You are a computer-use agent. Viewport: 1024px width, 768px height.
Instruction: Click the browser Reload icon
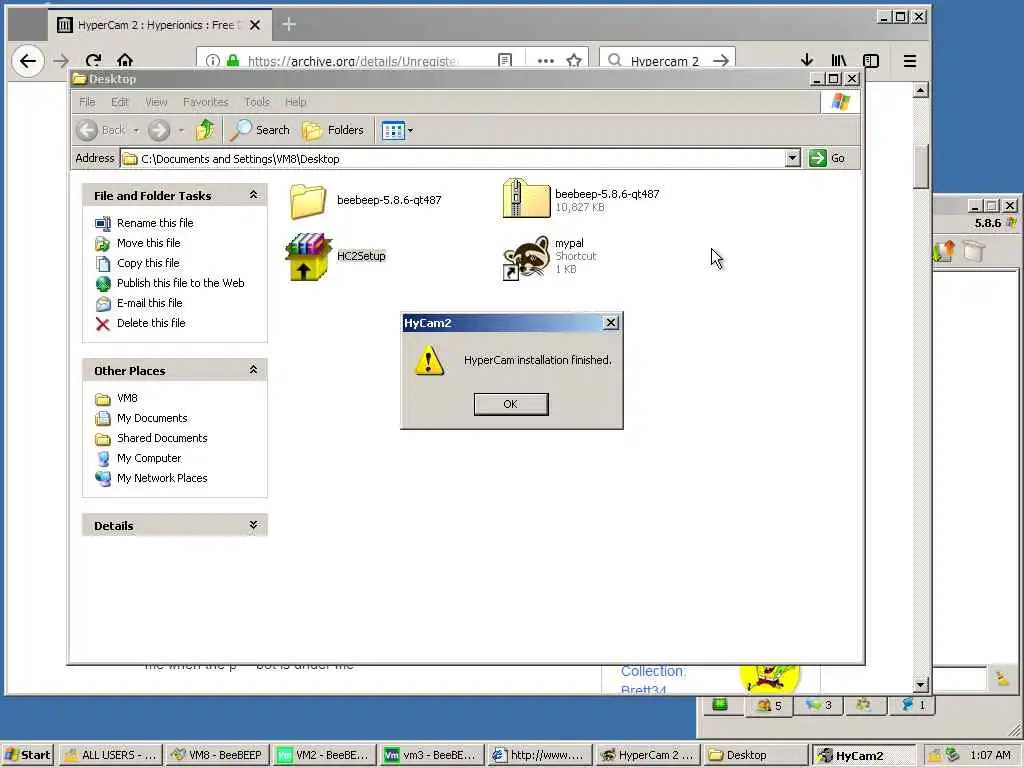coord(93,61)
